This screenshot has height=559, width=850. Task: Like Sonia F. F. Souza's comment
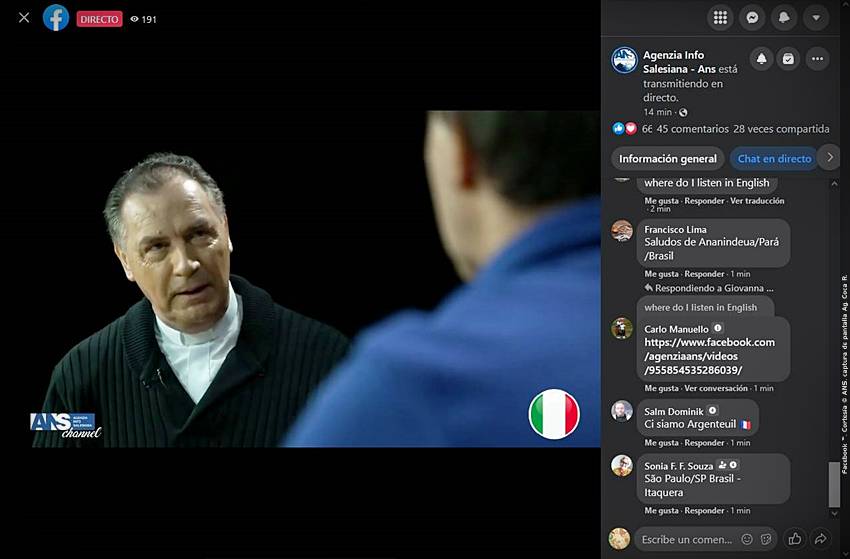[661, 511]
